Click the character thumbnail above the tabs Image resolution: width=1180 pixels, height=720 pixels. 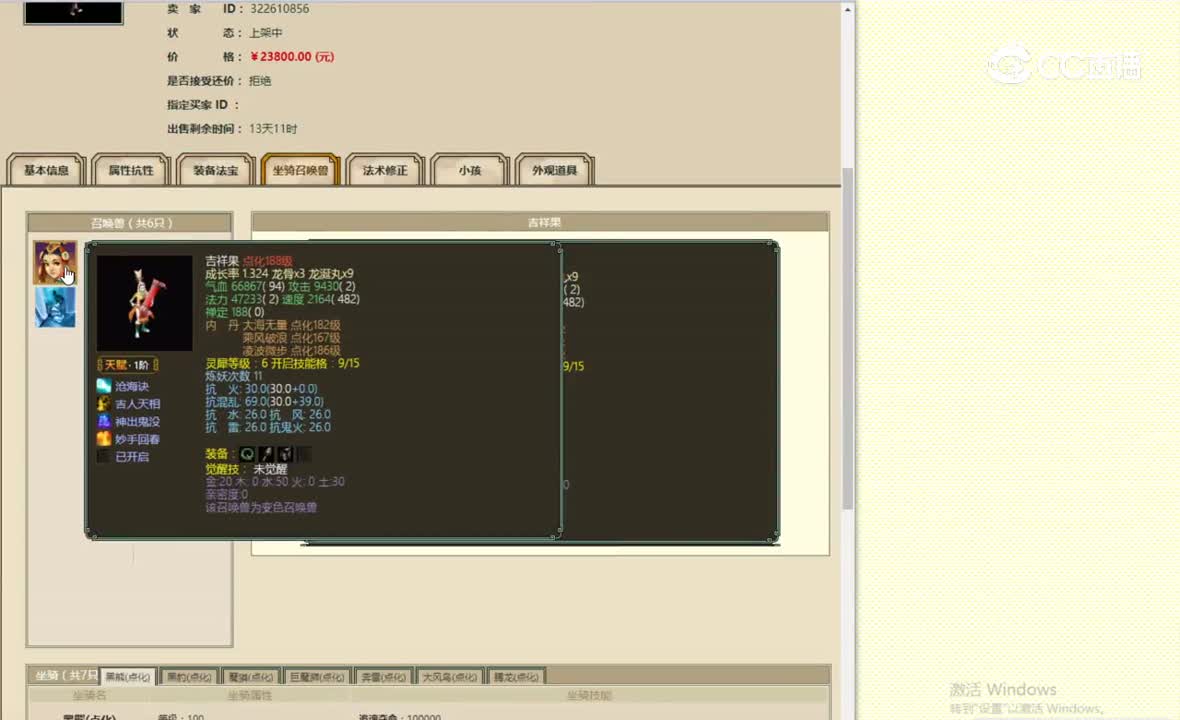click(73, 12)
